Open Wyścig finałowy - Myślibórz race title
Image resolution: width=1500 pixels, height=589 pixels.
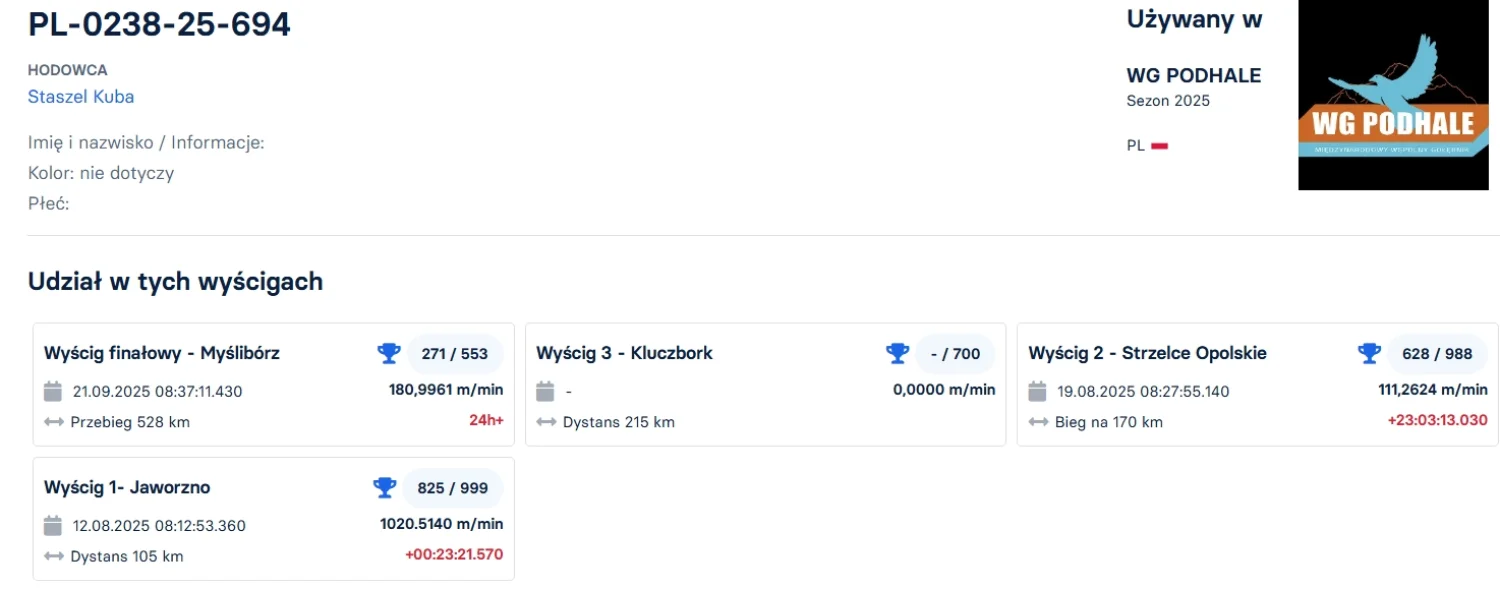pos(162,353)
